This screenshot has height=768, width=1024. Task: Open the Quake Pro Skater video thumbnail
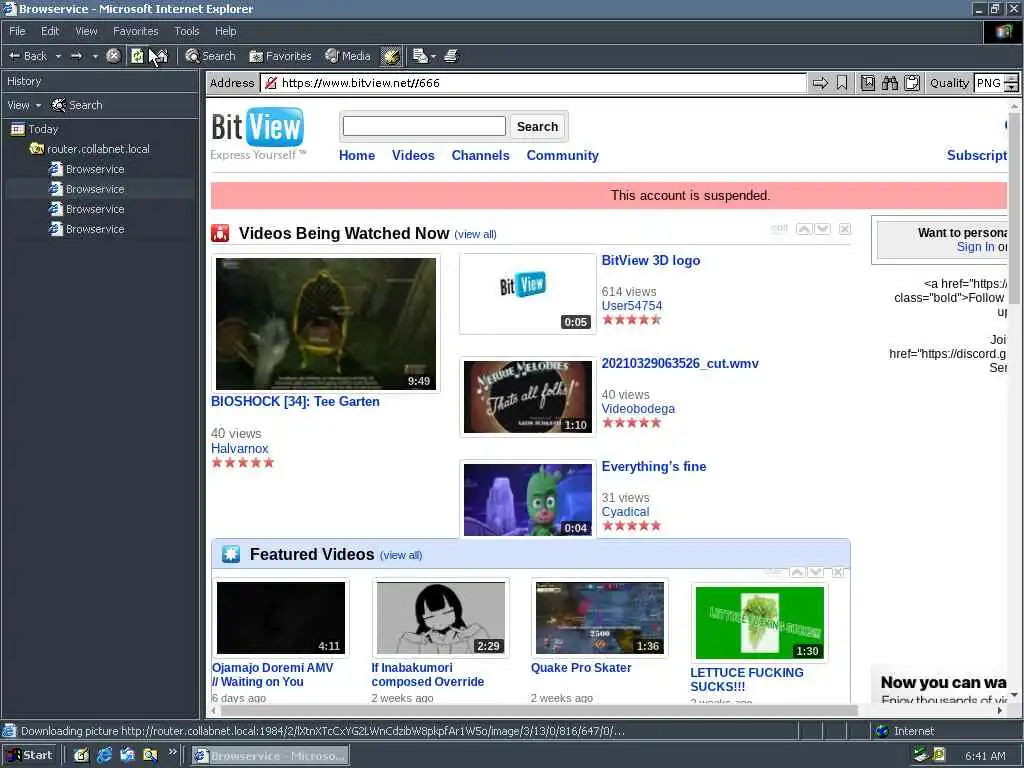tap(600, 618)
